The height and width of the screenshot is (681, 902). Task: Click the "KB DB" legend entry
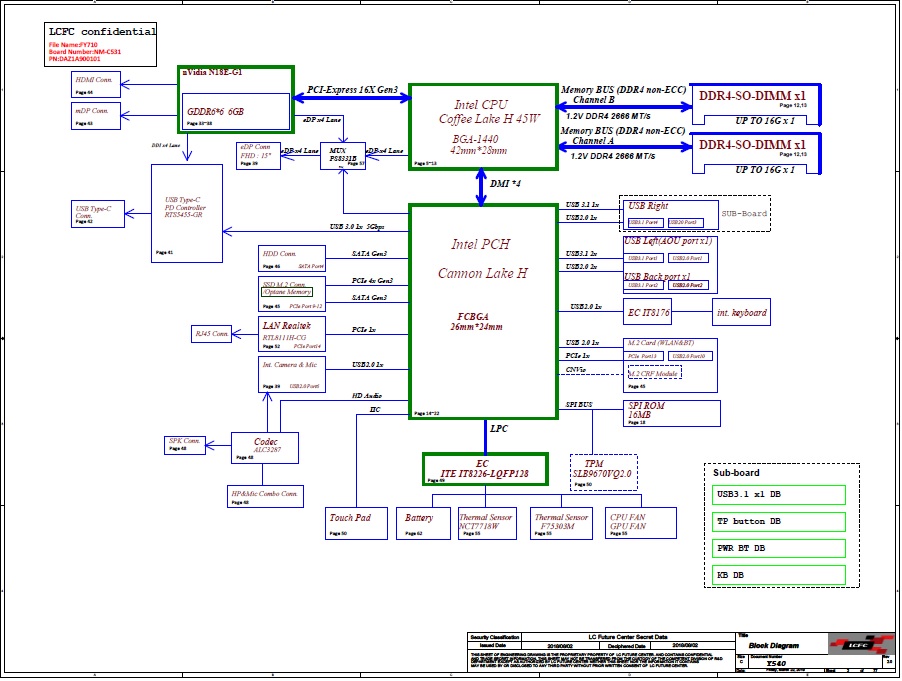778,575
